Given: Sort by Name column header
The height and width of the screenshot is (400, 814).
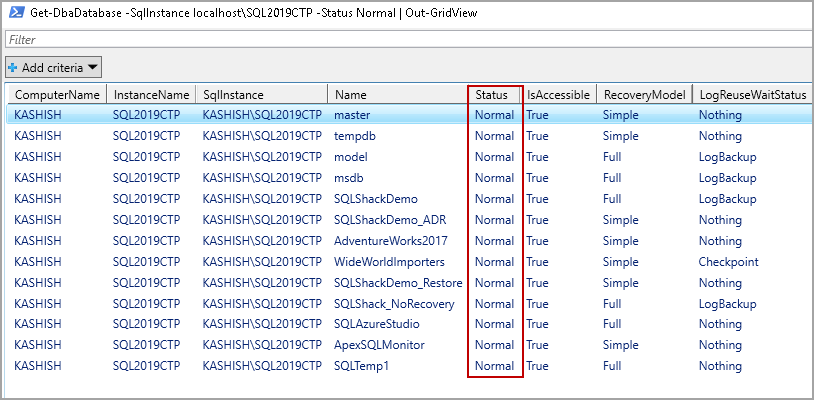Looking at the screenshot, I should (397, 94).
